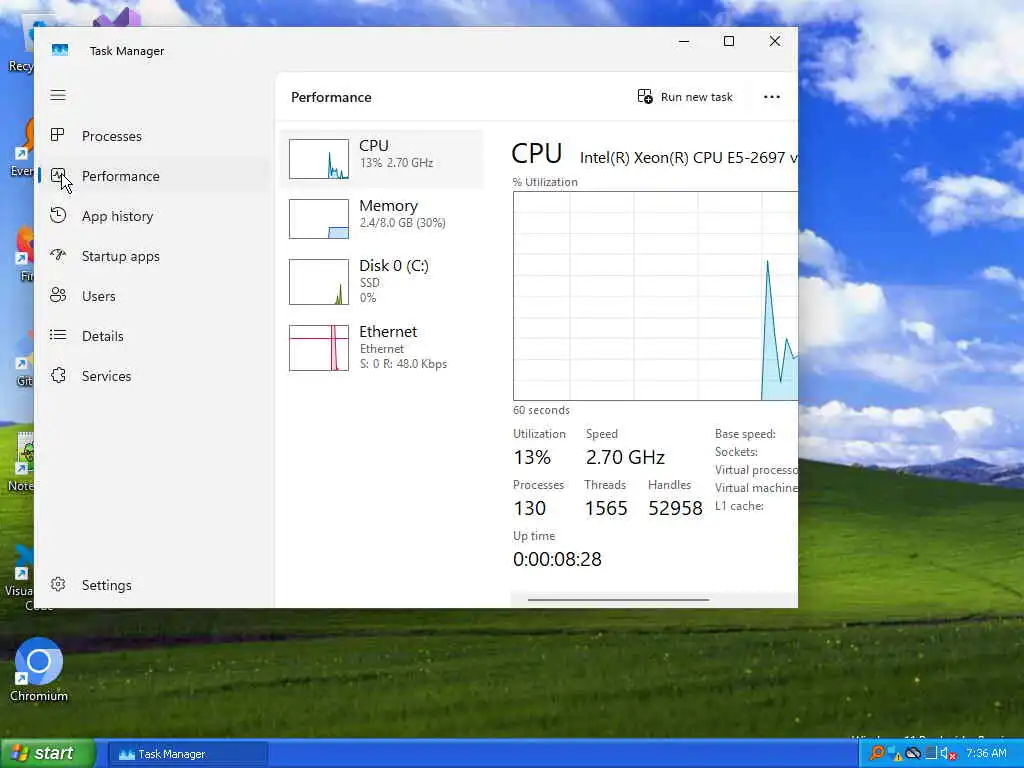Select the Disk 0 (C:) mini graph

coord(319,282)
